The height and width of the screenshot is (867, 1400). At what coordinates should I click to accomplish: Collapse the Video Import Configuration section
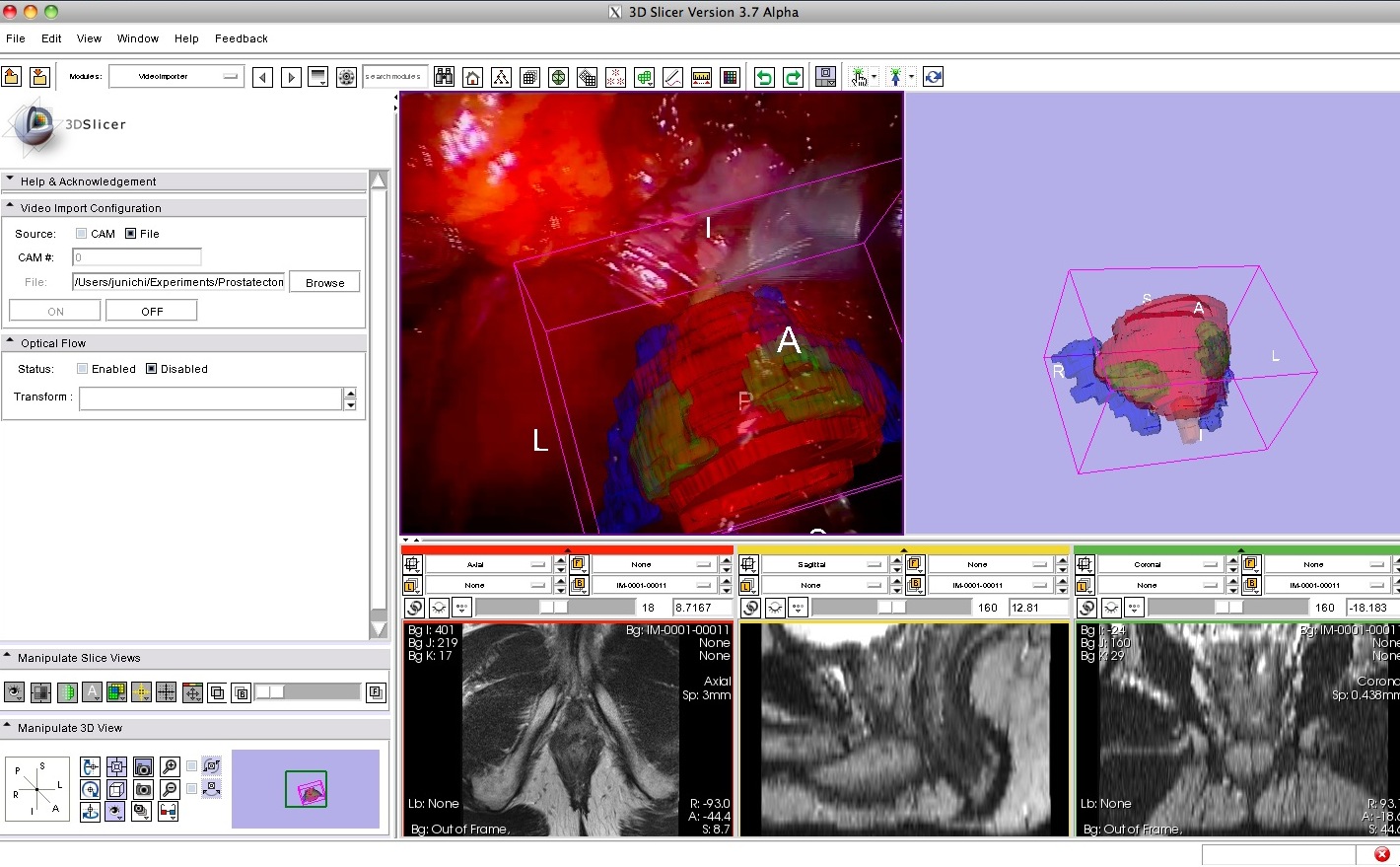pos(10,208)
